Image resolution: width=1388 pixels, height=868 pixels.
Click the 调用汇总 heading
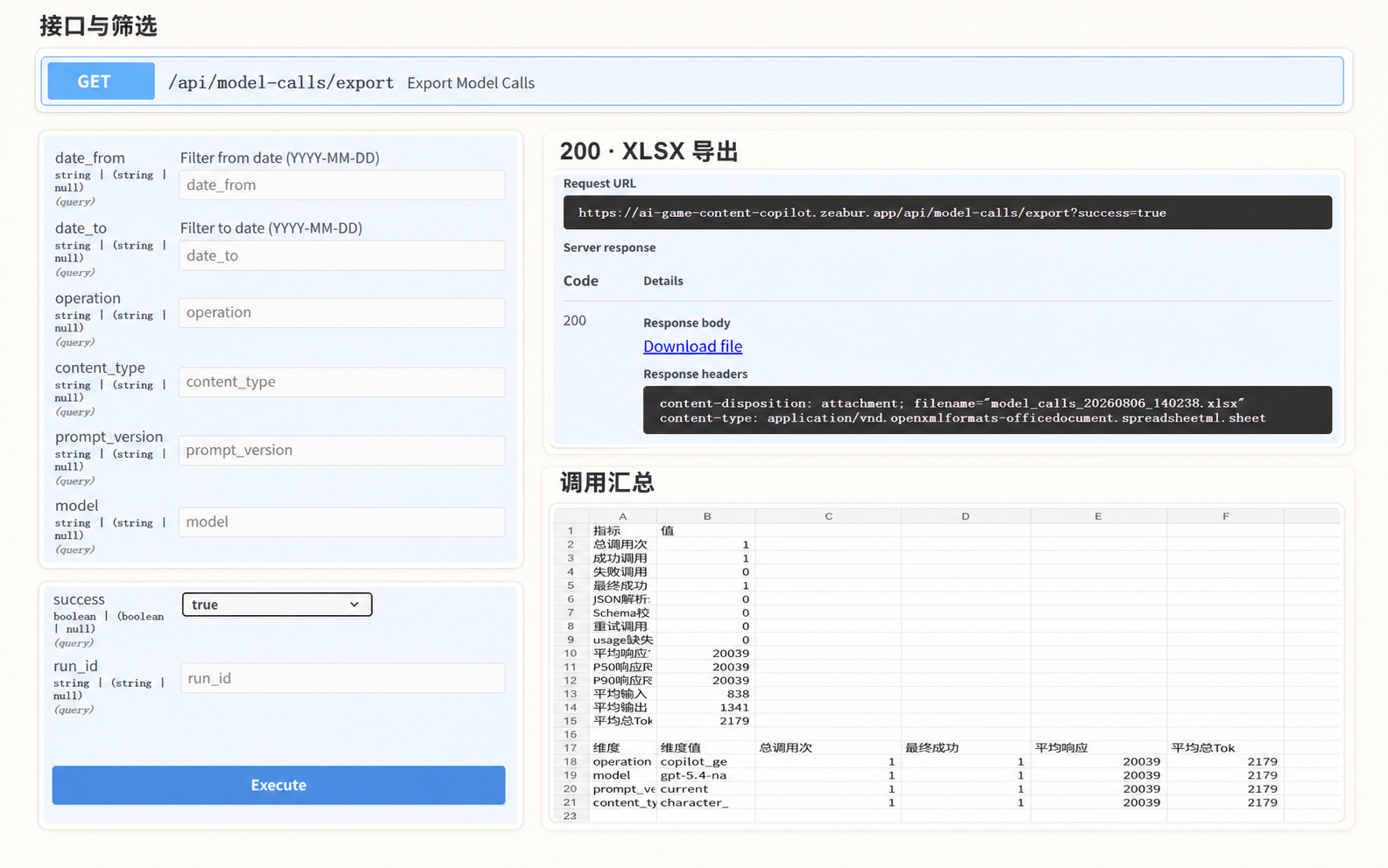pyautogui.click(x=607, y=482)
